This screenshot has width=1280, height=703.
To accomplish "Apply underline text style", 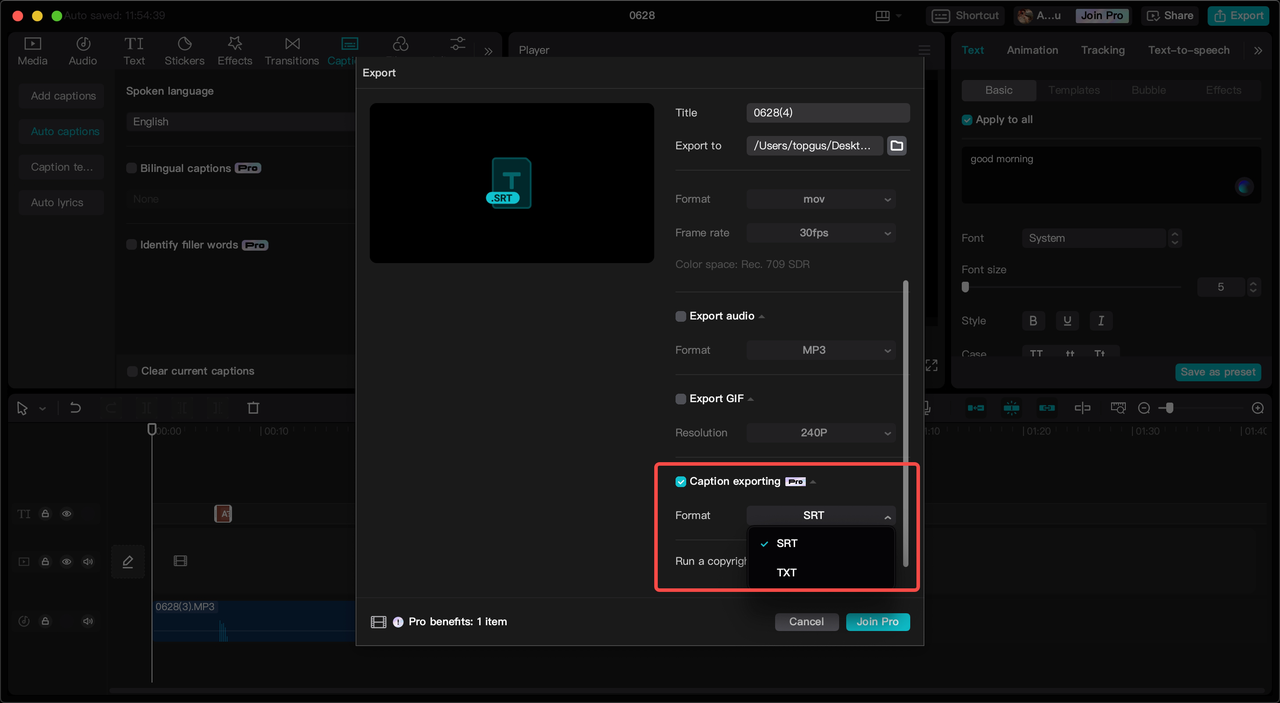I will click(1067, 321).
